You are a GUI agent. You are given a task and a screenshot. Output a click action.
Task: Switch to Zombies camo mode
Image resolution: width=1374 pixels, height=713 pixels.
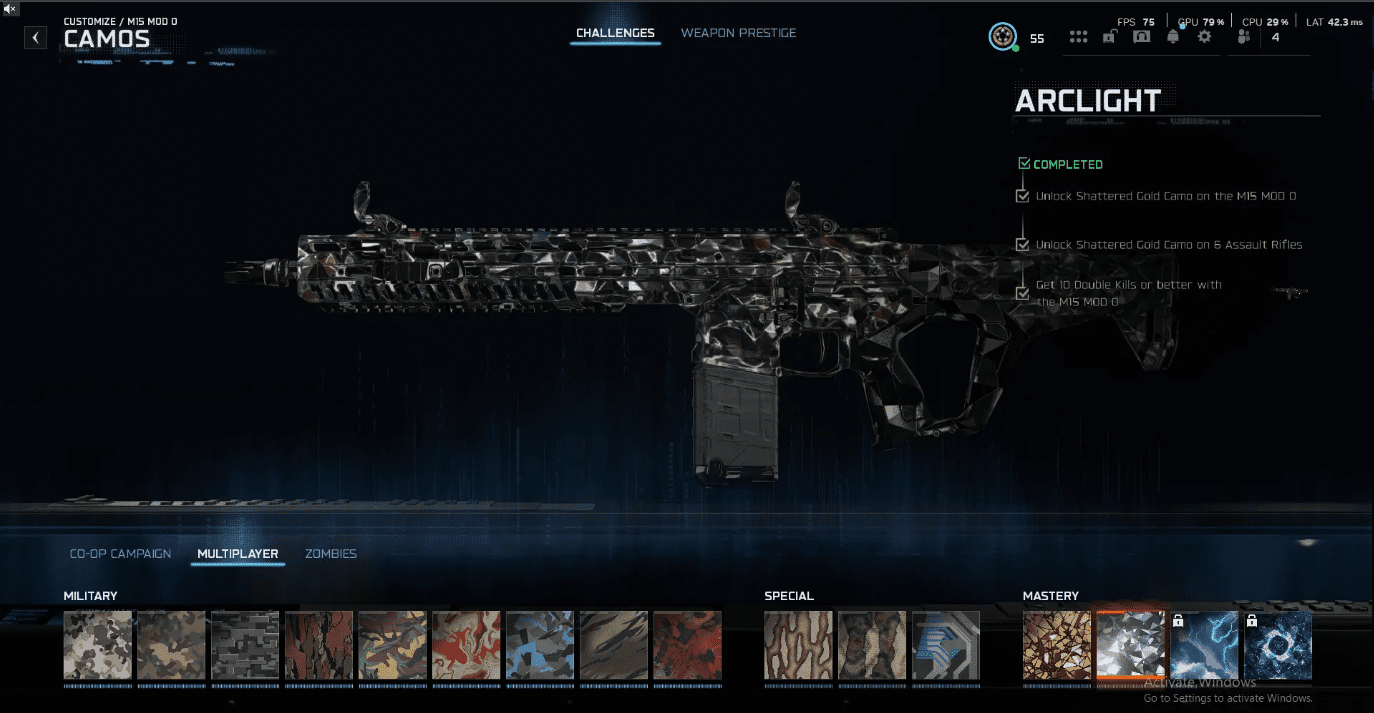pos(330,554)
